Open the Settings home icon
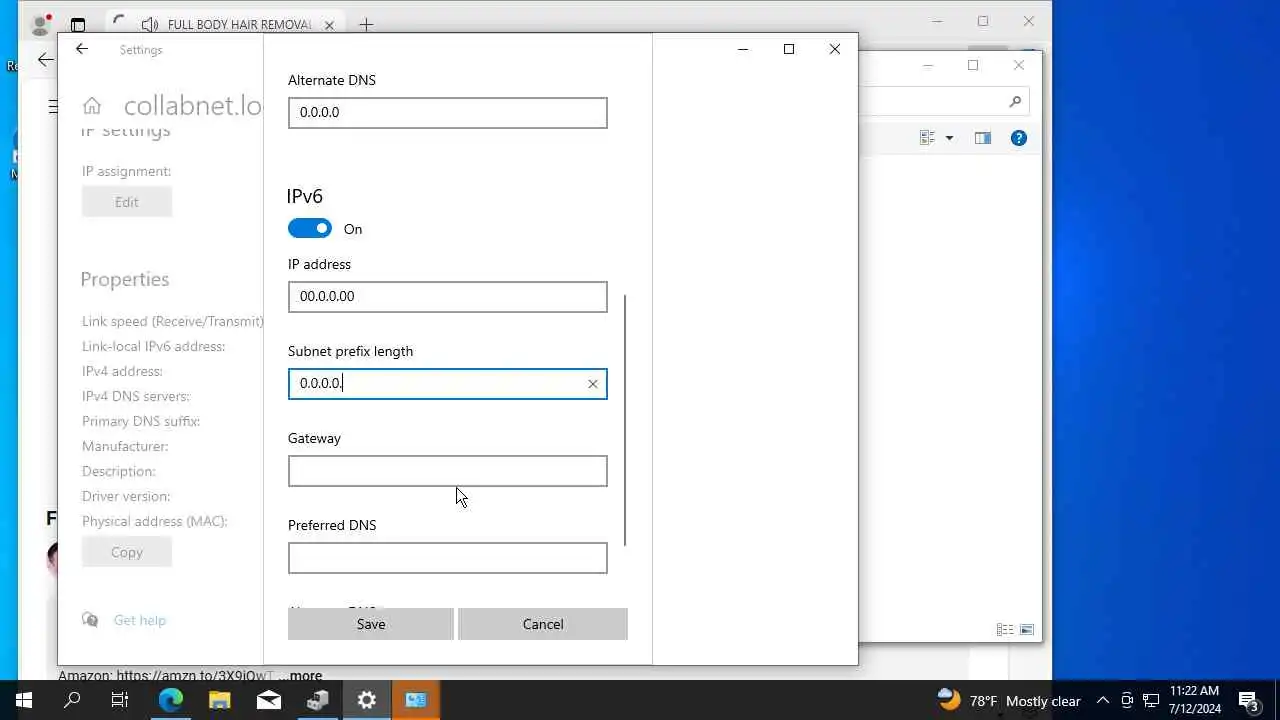The image size is (1280, 720). (x=92, y=106)
